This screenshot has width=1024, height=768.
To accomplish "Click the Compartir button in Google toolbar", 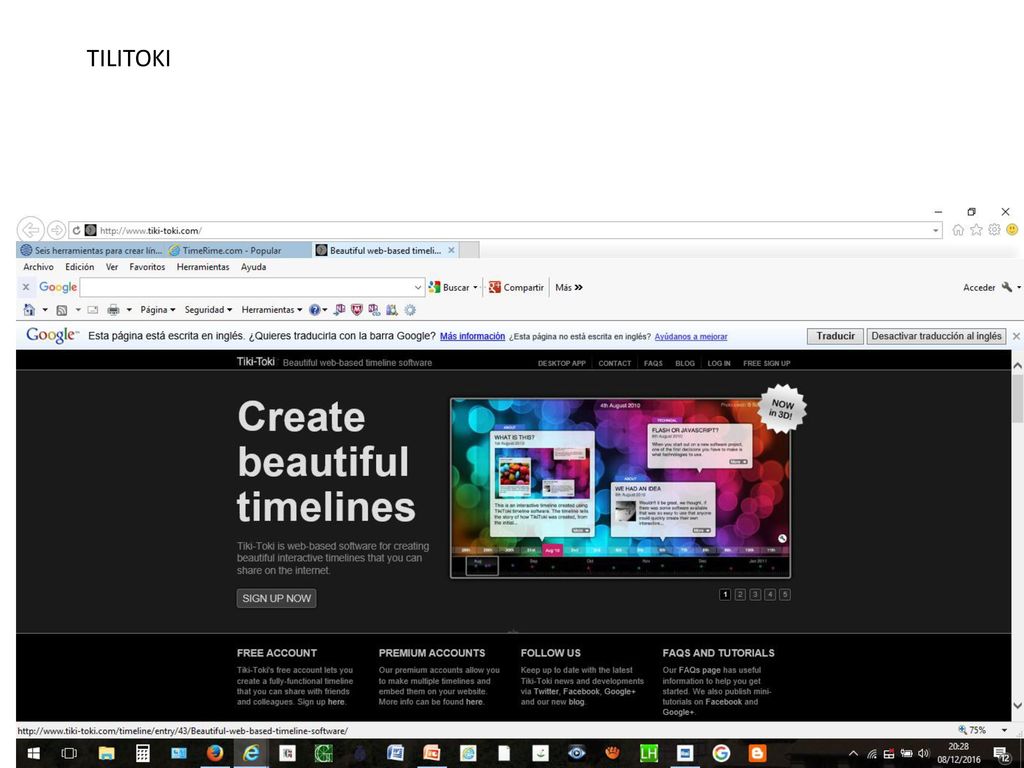I will tap(516, 287).
